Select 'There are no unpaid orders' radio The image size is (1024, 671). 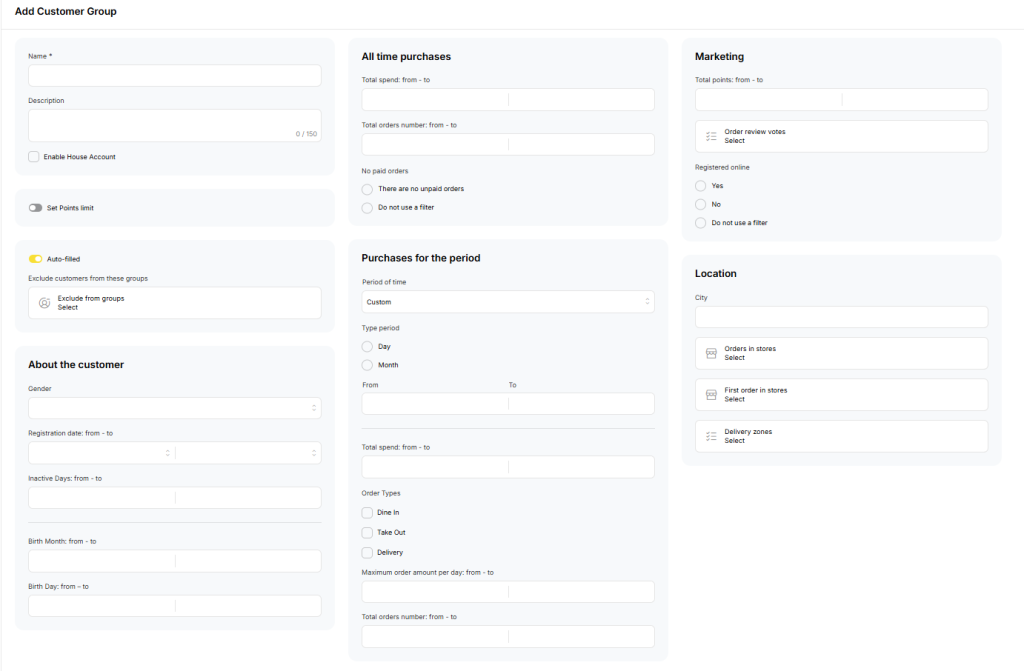367,189
